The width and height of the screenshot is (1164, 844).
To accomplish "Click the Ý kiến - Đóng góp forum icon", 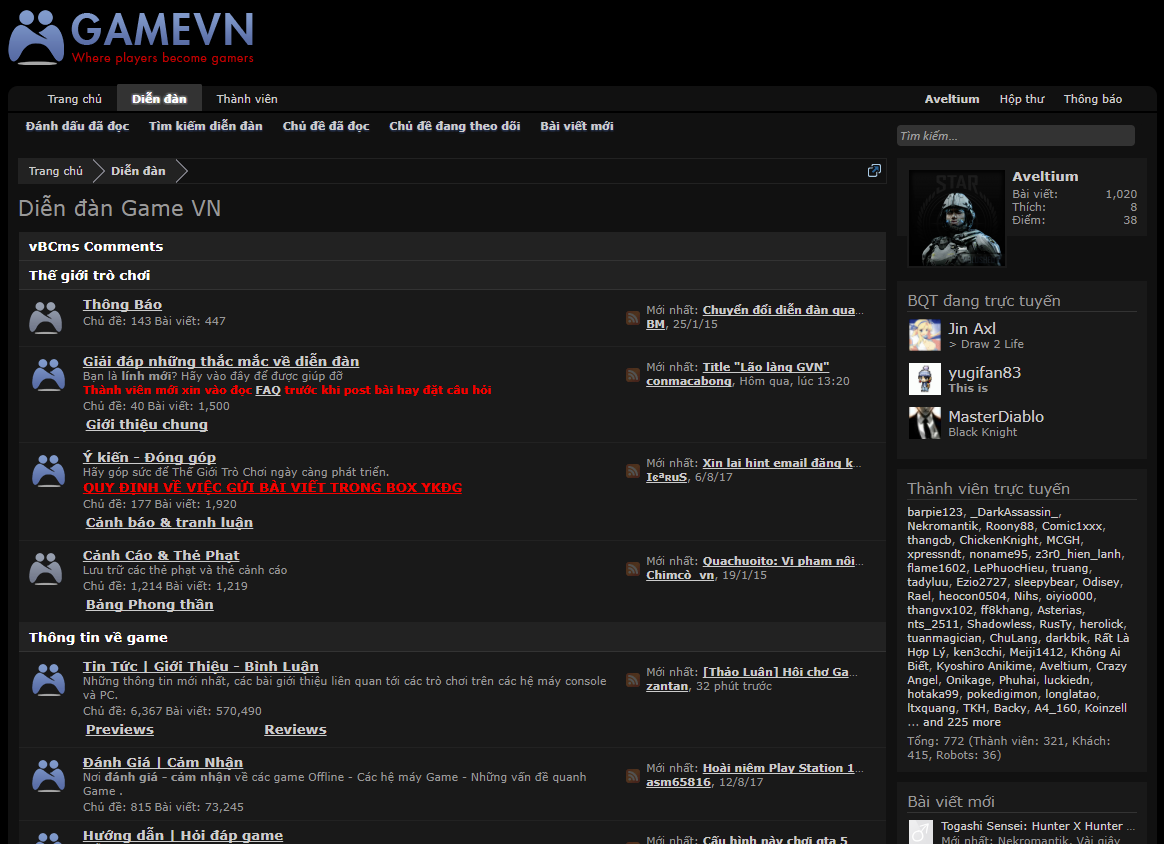I will click(x=48, y=471).
